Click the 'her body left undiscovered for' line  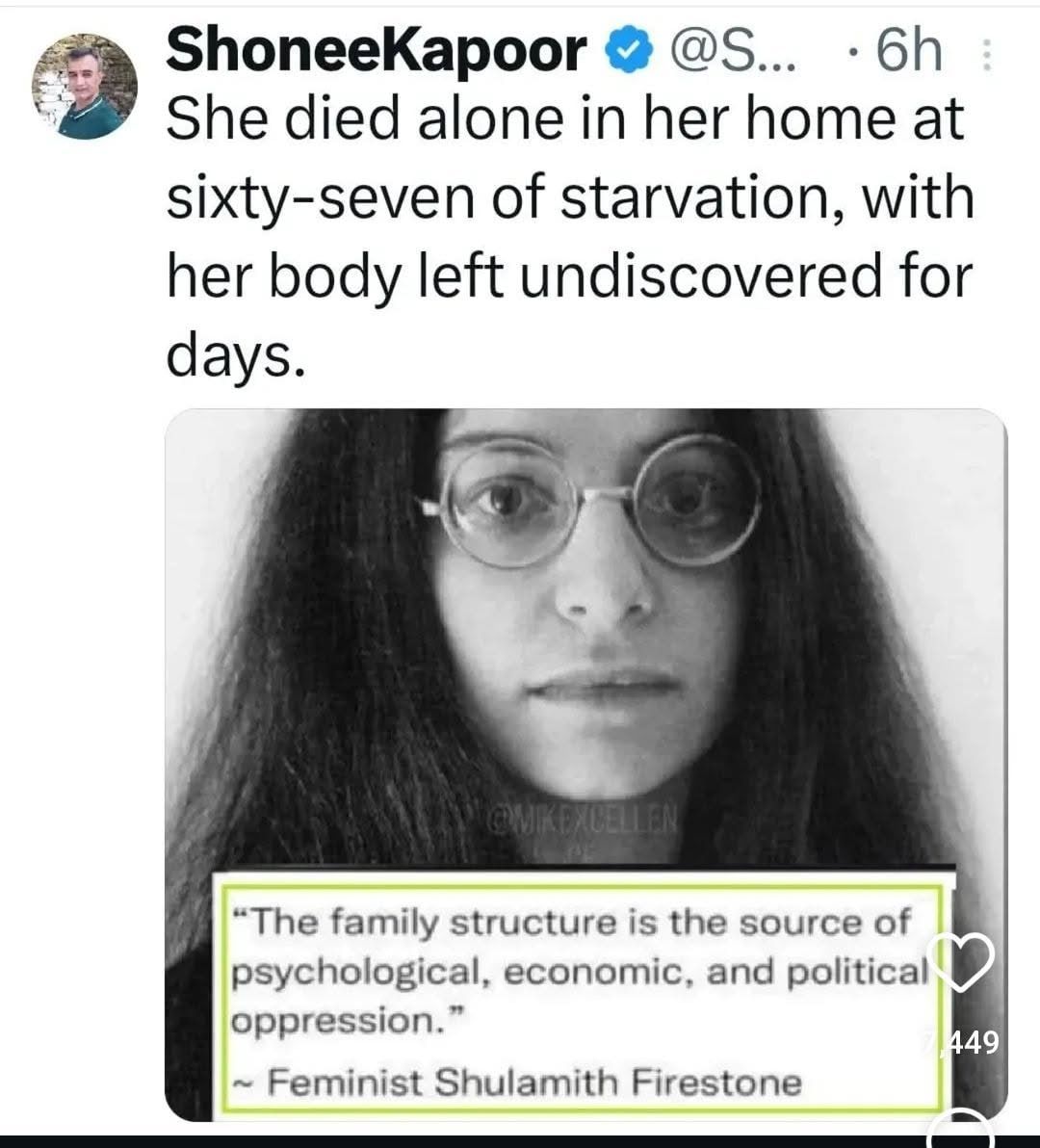[570, 276]
